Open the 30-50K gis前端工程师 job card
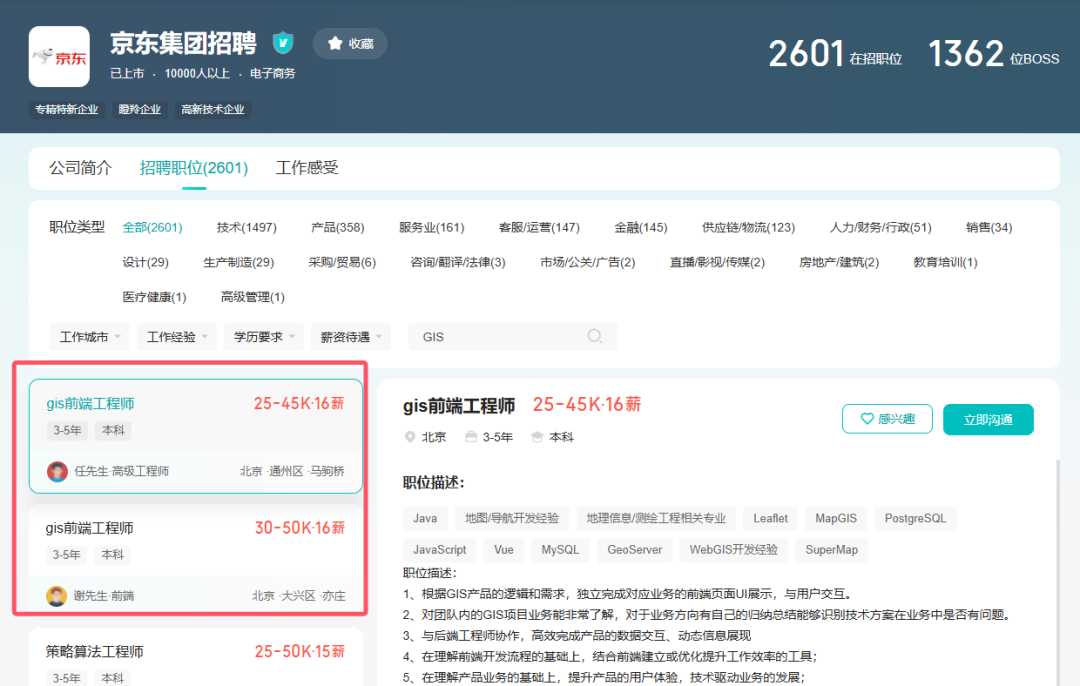 196,559
